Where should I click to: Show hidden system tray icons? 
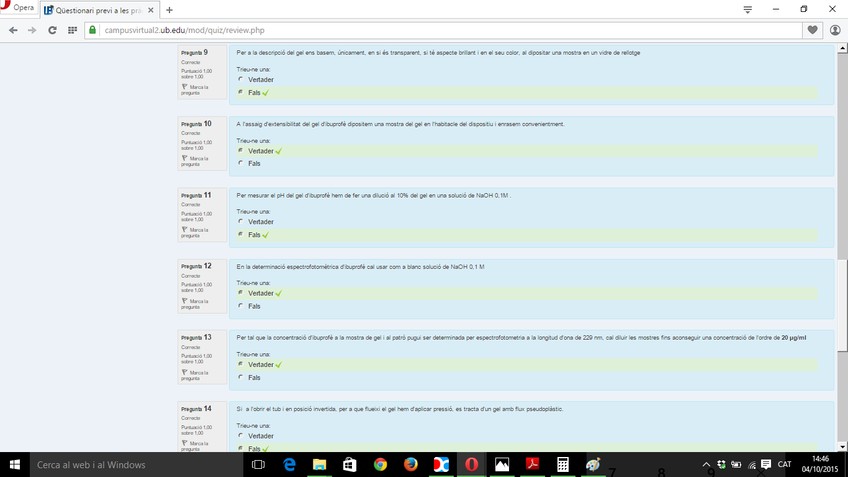tap(706, 464)
